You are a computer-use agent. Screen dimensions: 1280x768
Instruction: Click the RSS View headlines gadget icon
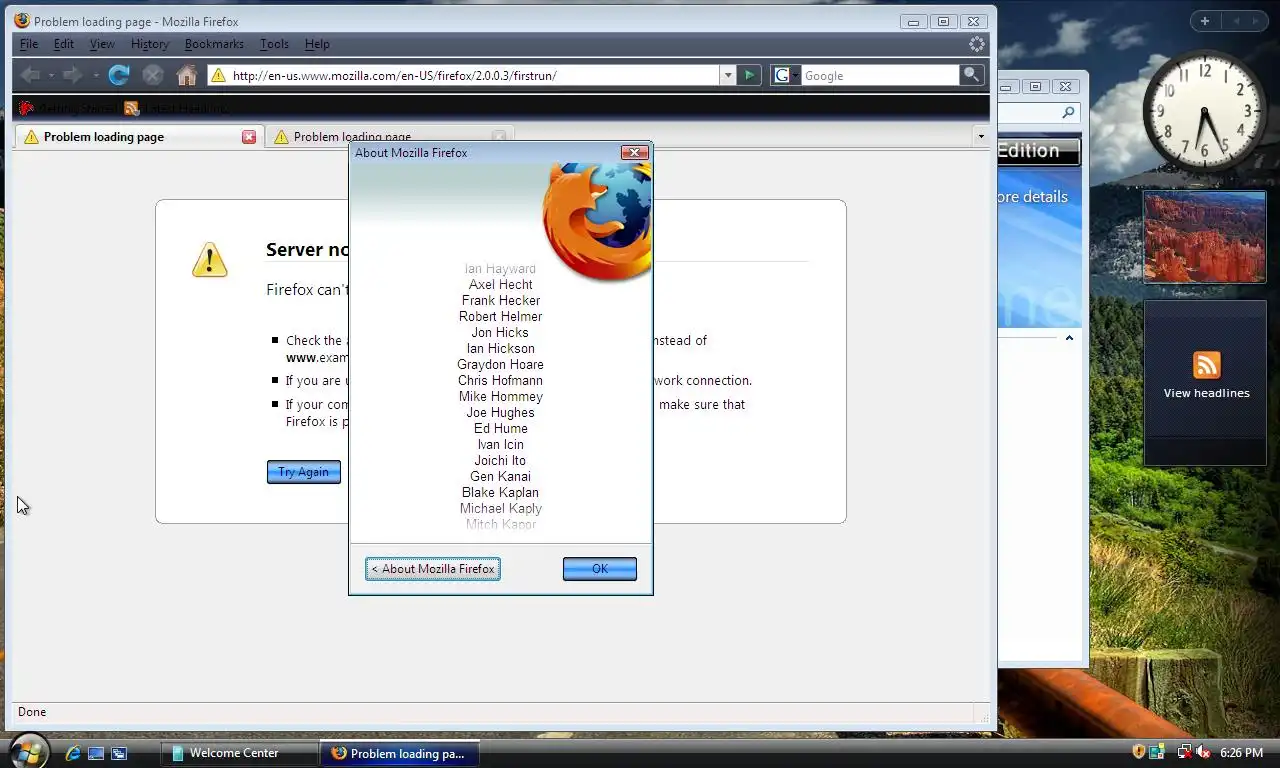pos(1206,365)
